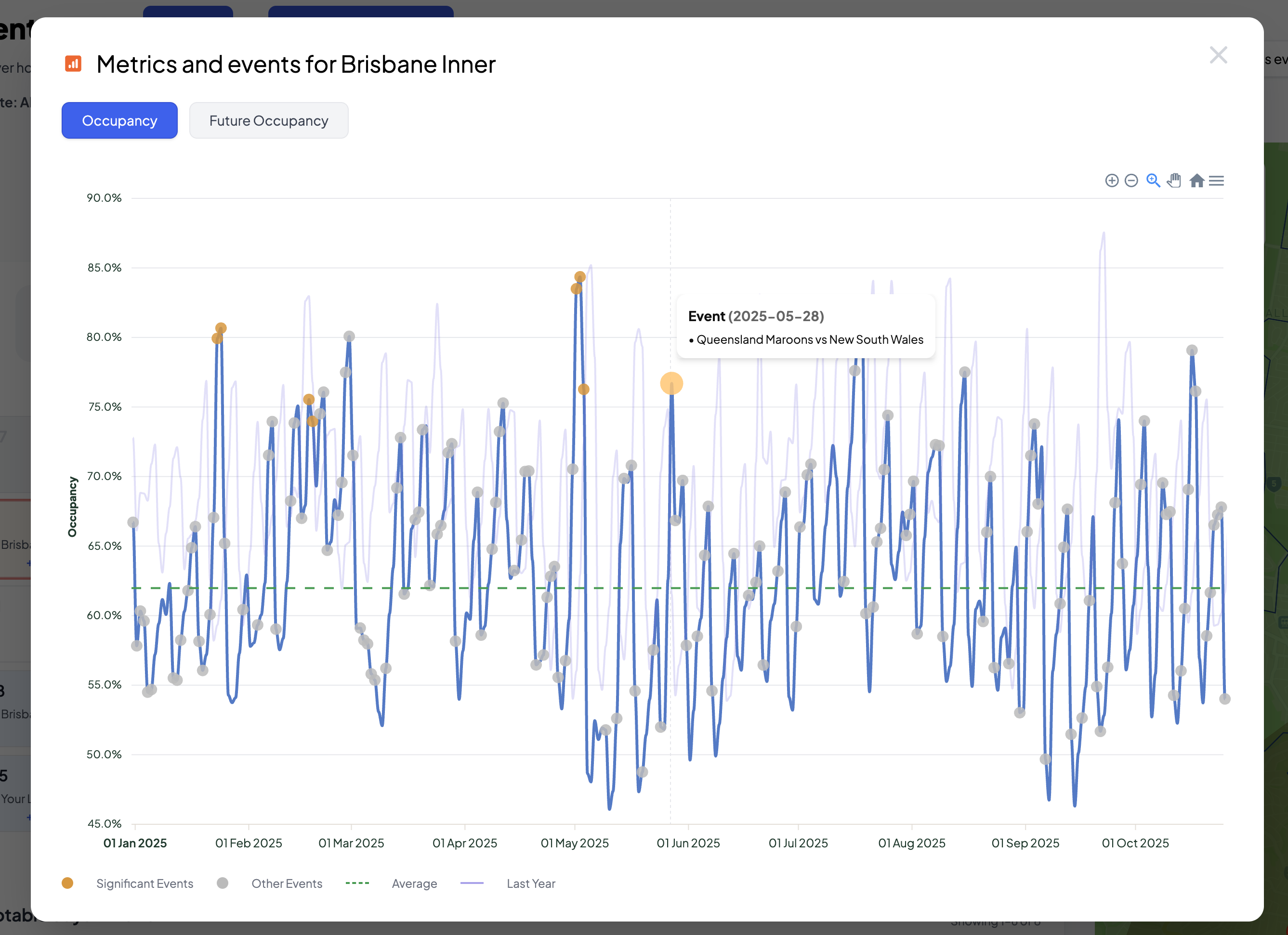This screenshot has width=1288, height=935.
Task: Open the chart hamburger menu
Action: [1216, 181]
